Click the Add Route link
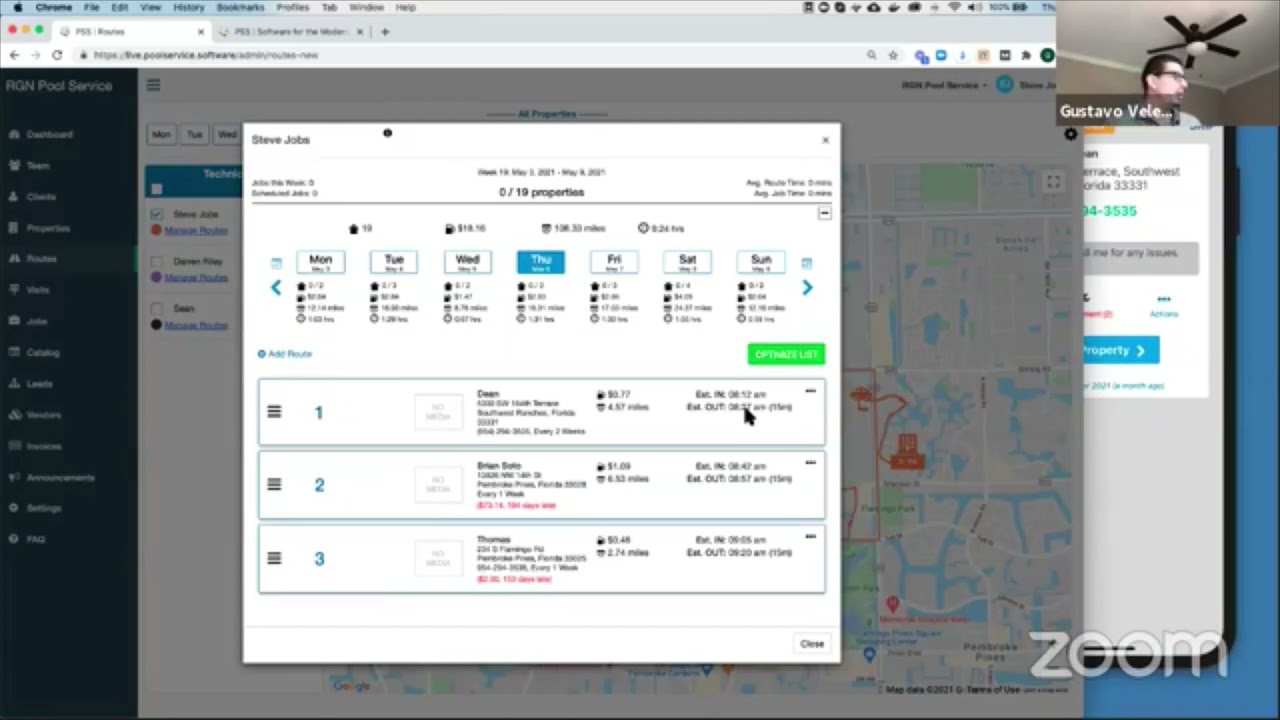The image size is (1280, 720). pyautogui.click(x=285, y=354)
